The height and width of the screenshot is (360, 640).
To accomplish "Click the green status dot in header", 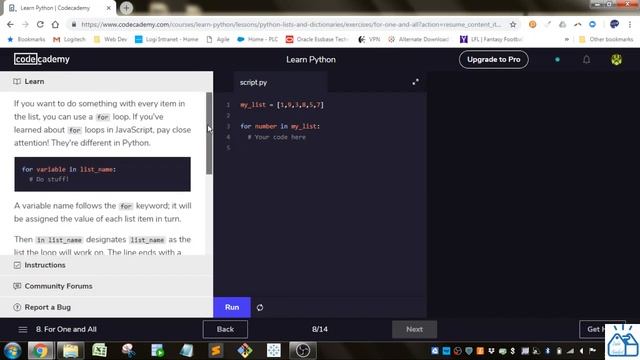I will click(x=557, y=60).
